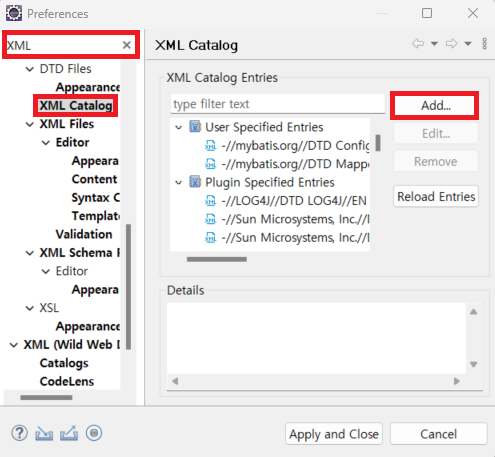Click the disabled Remove button

[x=436, y=162]
